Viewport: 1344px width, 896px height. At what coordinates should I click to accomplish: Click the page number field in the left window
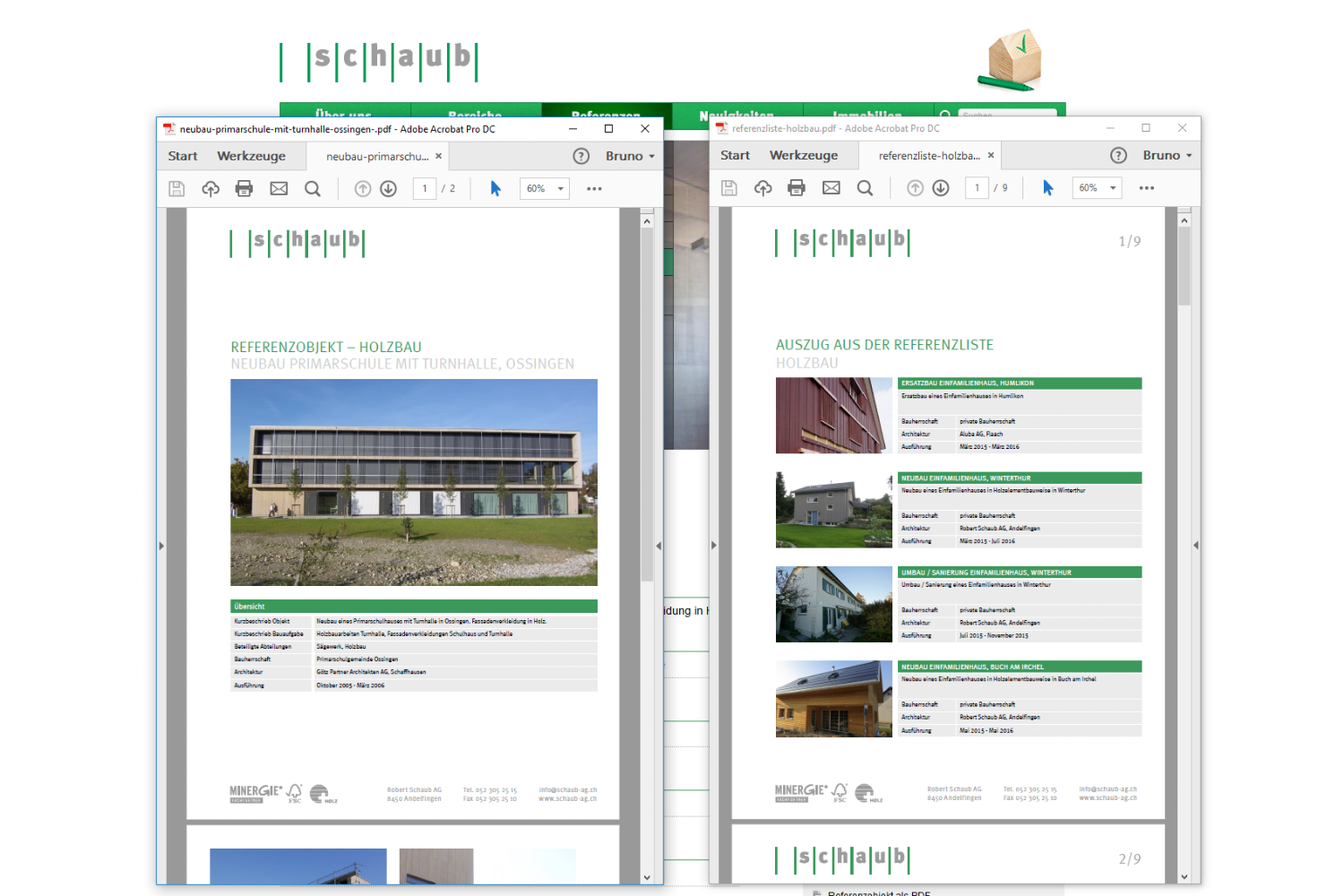coord(425,189)
